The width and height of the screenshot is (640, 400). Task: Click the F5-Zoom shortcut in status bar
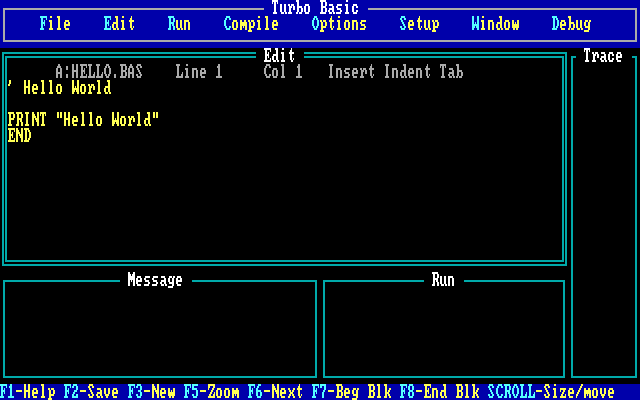(x=211, y=392)
